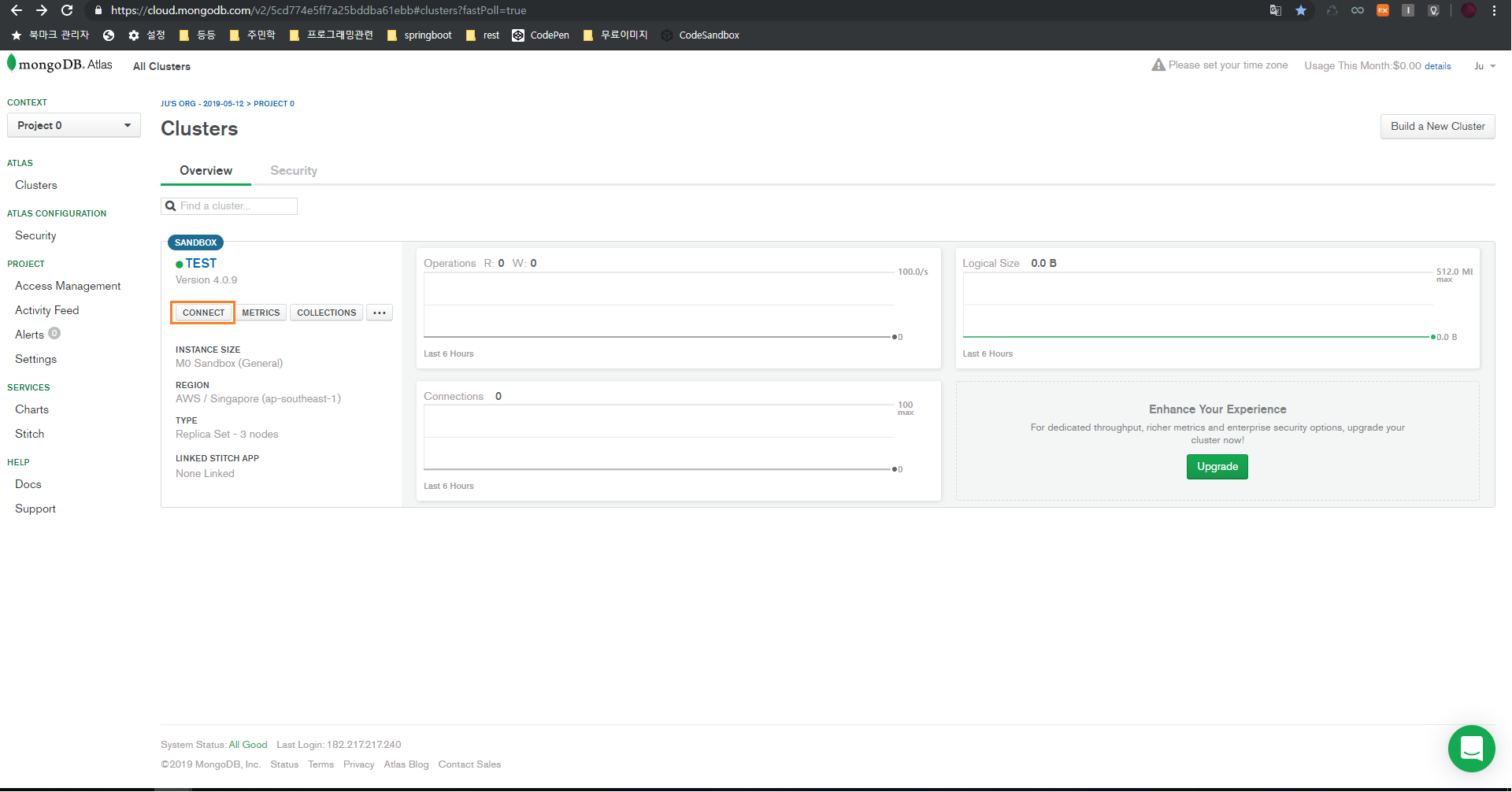Image resolution: width=1512 pixels, height=792 pixels.
Task: Click the green TEST cluster status dot
Action: tap(180, 265)
